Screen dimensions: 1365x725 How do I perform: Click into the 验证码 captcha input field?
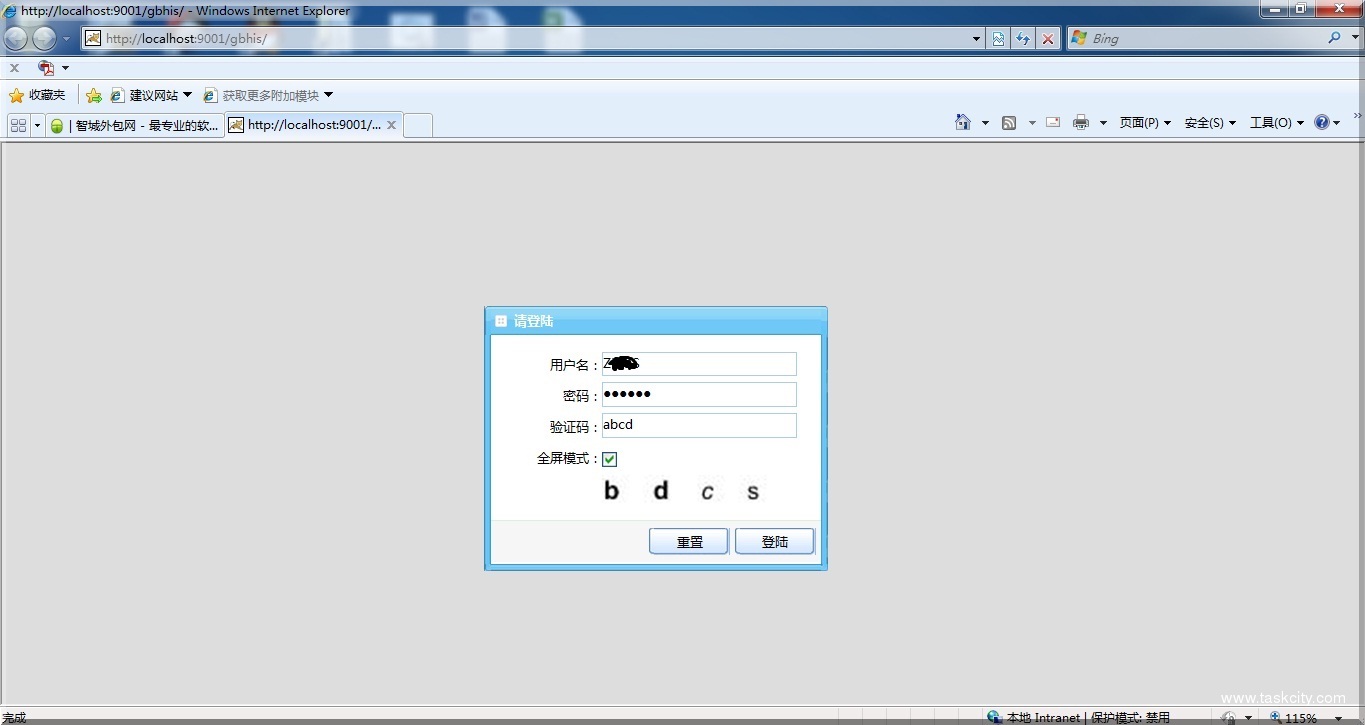point(698,425)
